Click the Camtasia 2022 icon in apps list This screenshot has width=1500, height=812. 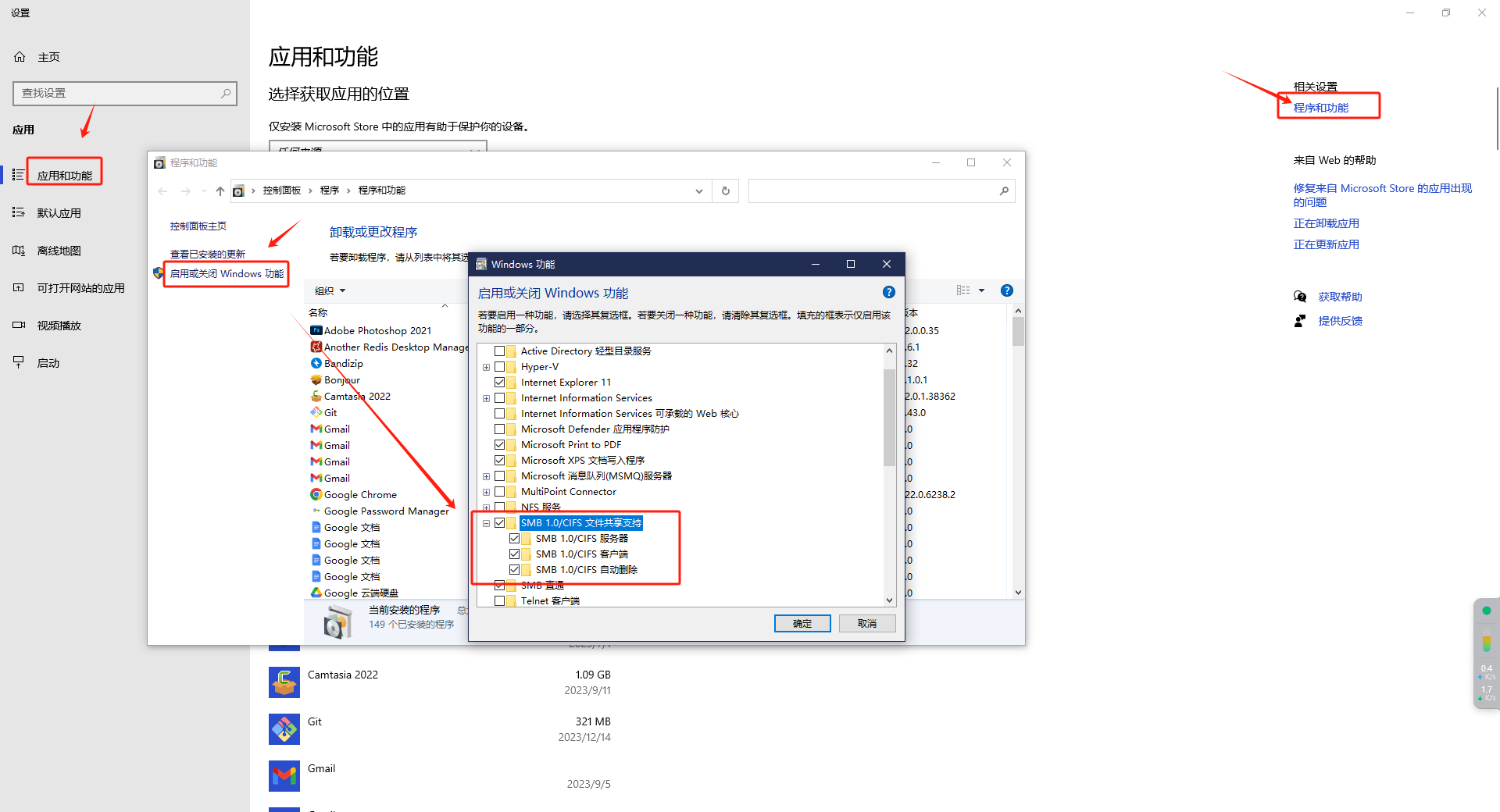point(284,682)
